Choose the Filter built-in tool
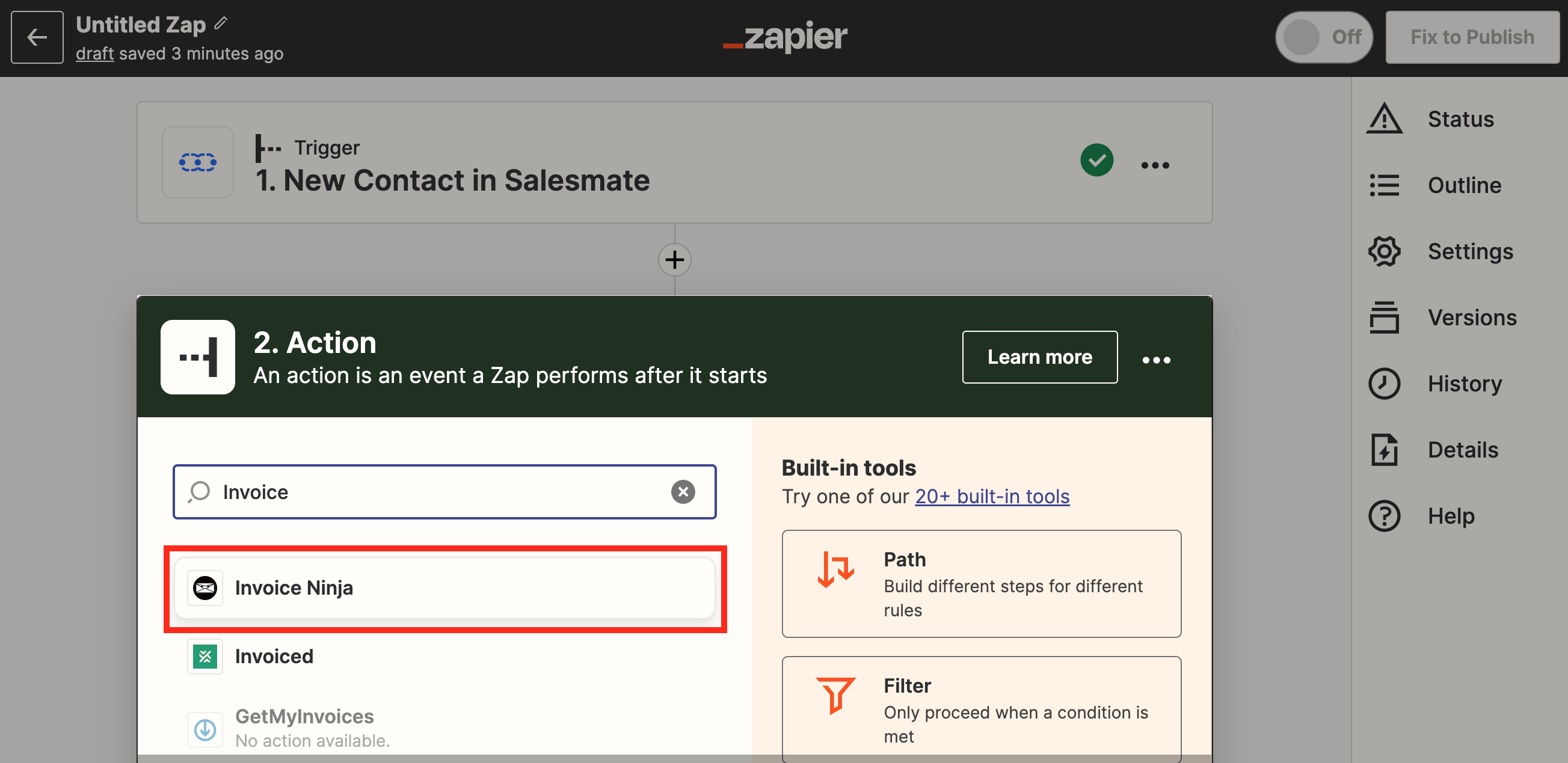The height and width of the screenshot is (763, 1568). coord(981,709)
